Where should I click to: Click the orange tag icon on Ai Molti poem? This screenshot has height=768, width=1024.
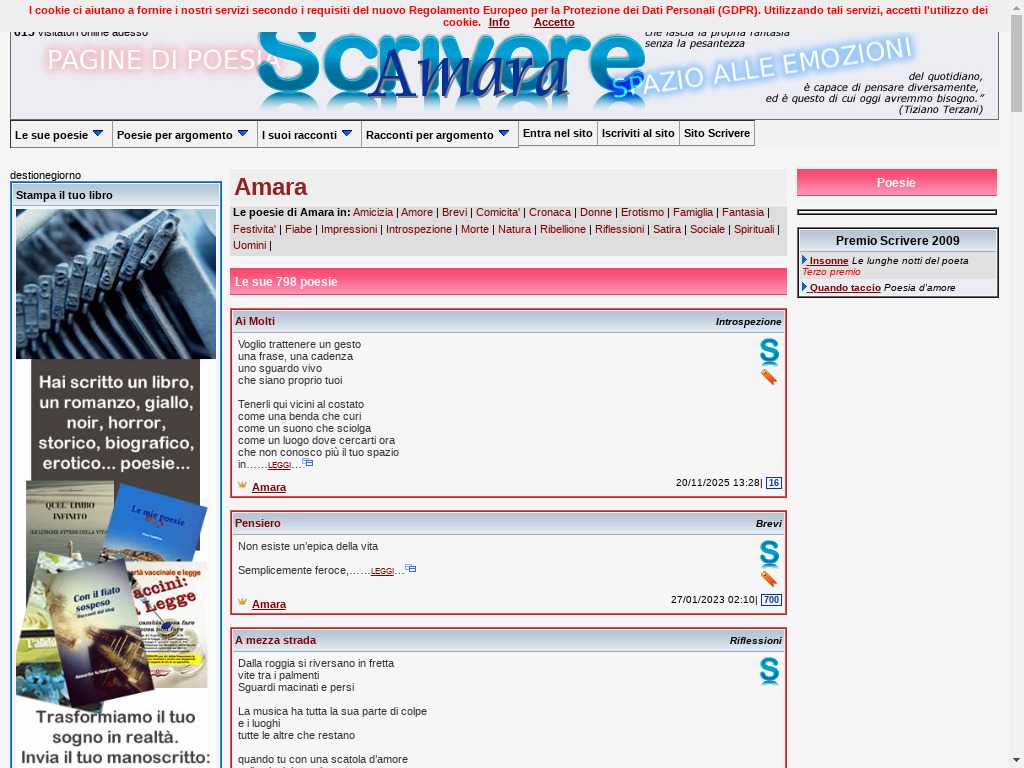[768, 377]
